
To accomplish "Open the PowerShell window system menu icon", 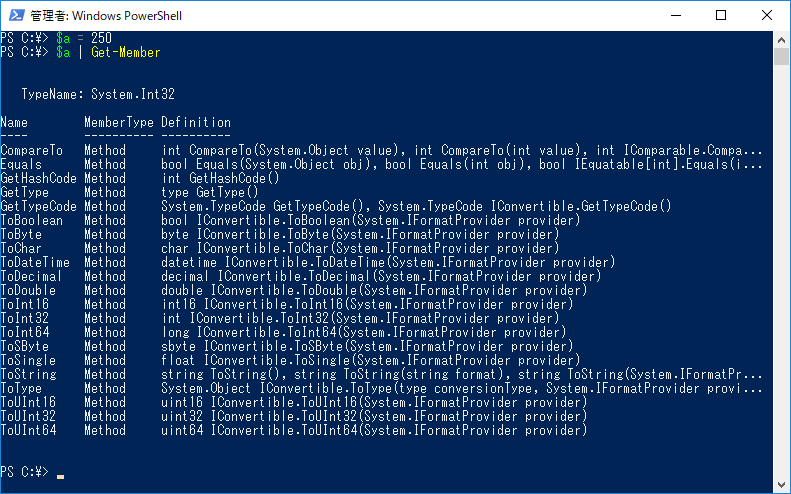I will click(x=16, y=15).
